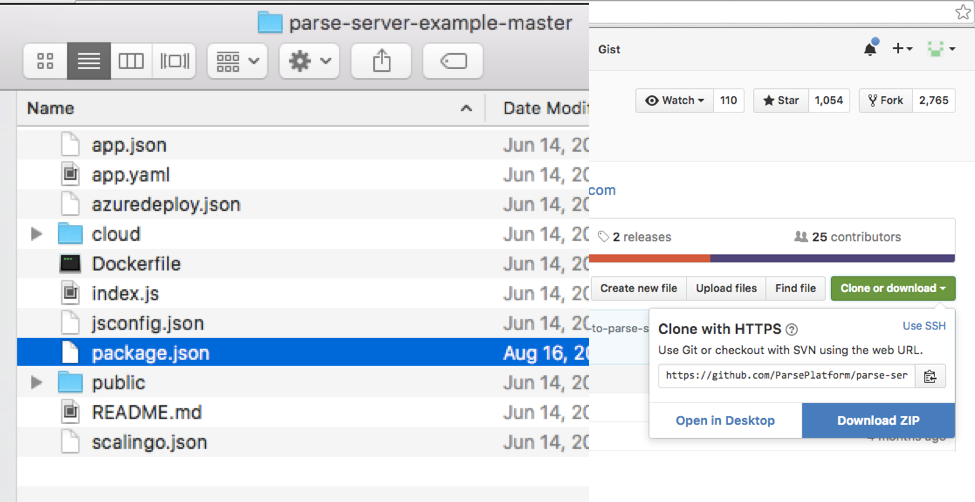Image resolution: width=975 pixels, height=502 pixels.
Task: Bookmark the page with the star icon
Action: [963, 12]
